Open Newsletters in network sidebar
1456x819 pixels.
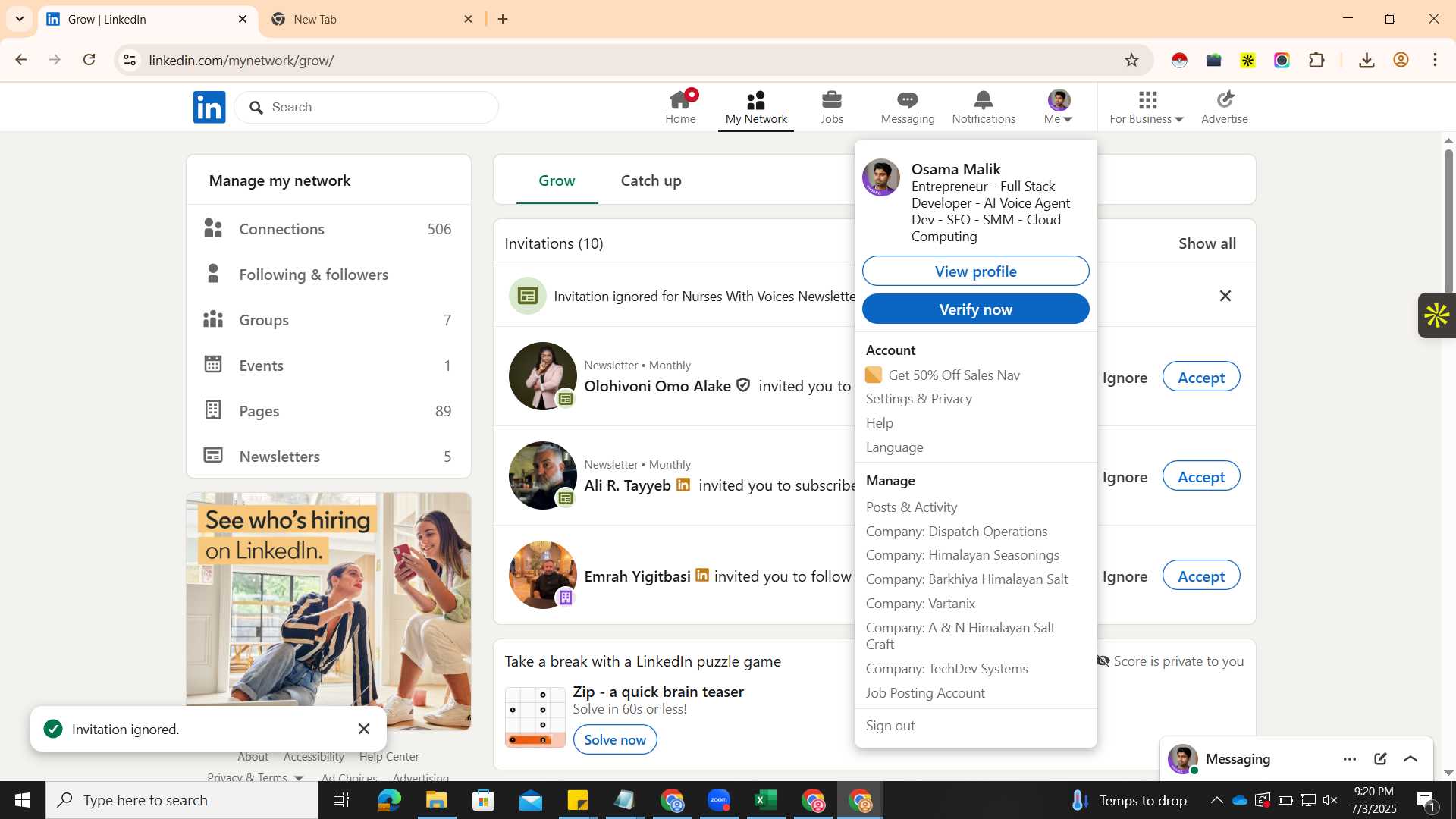(328, 457)
